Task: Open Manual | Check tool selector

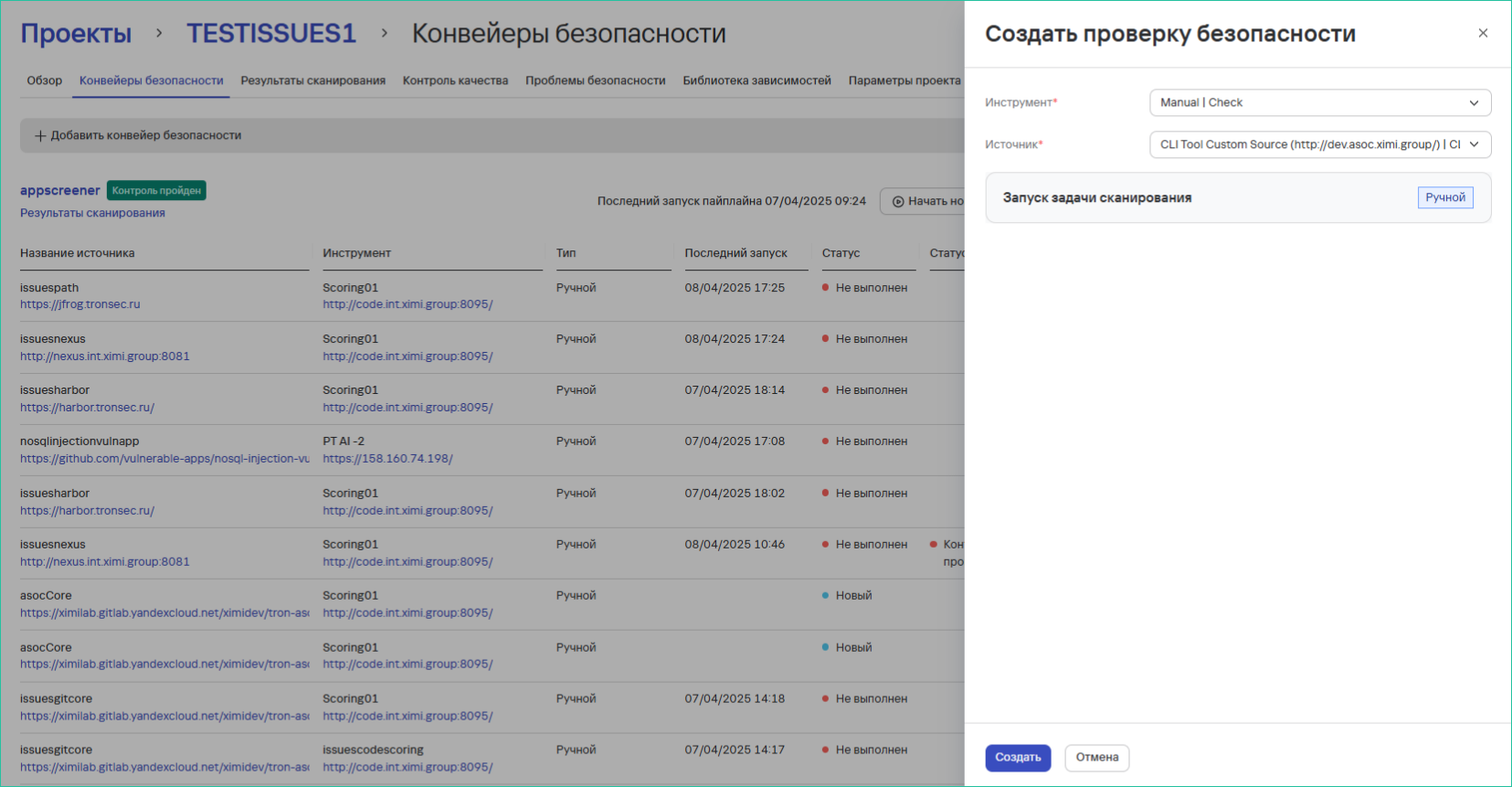Action: click(x=1306, y=103)
